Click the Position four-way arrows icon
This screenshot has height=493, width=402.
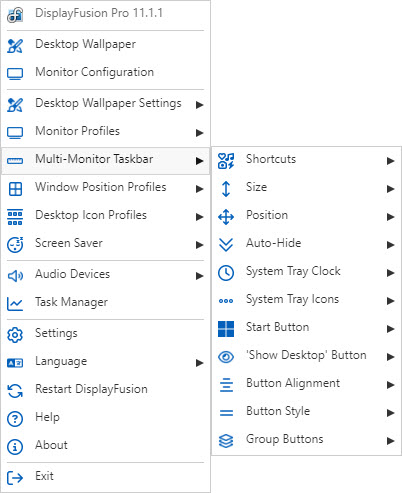click(x=226, y=217)
